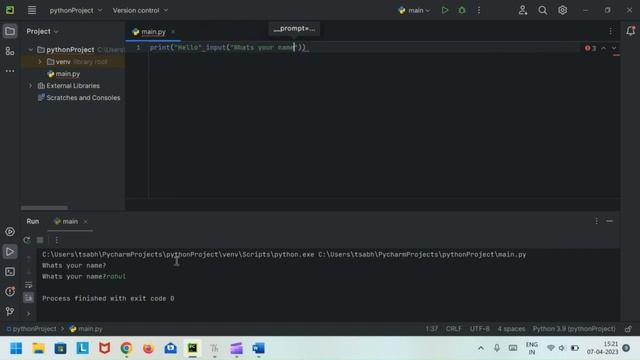Open Project view options dropdown
This screenshot has width=640, height=360.
coord(42,31)
